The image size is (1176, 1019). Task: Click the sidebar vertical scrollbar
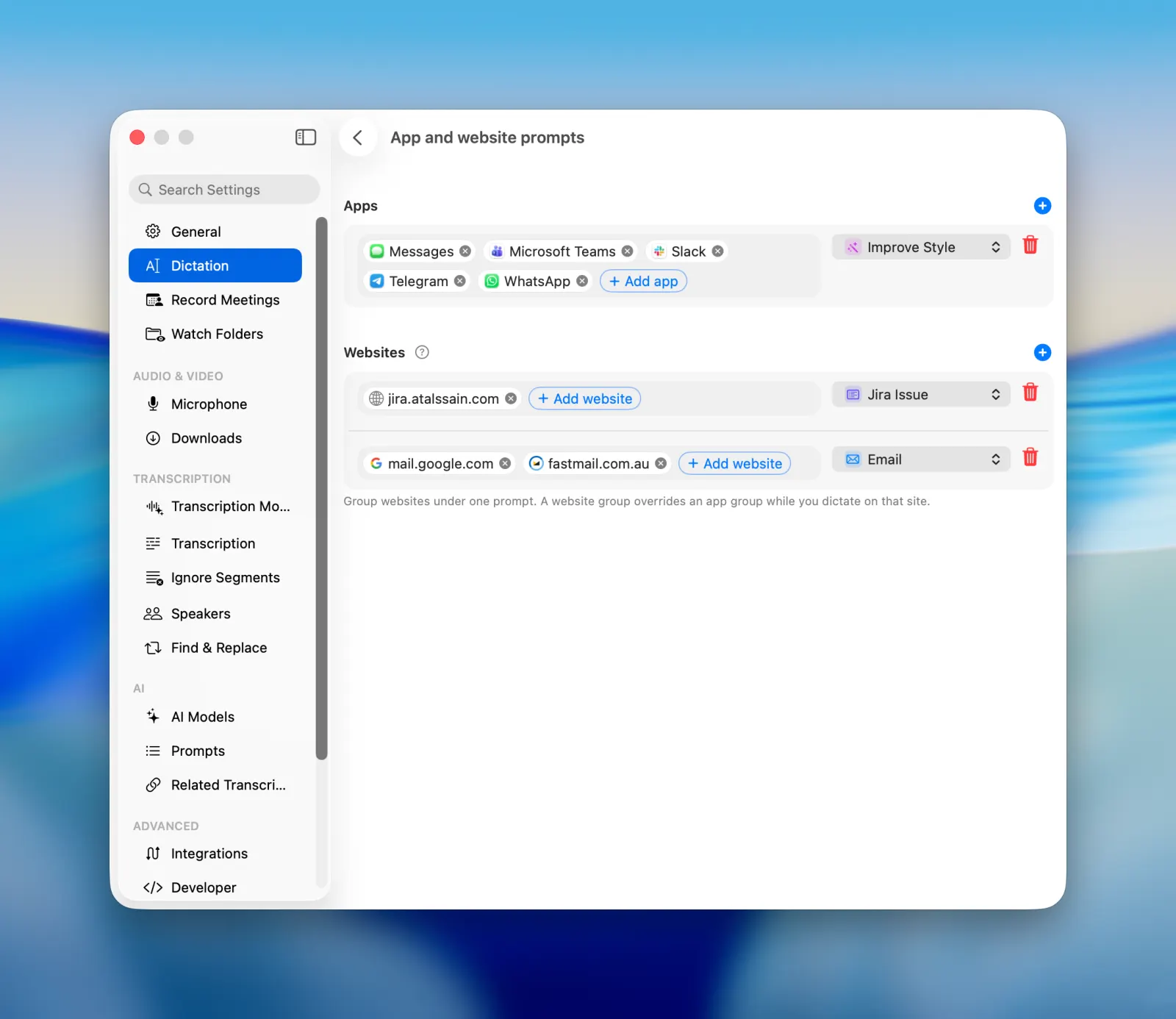coord(321,488)
